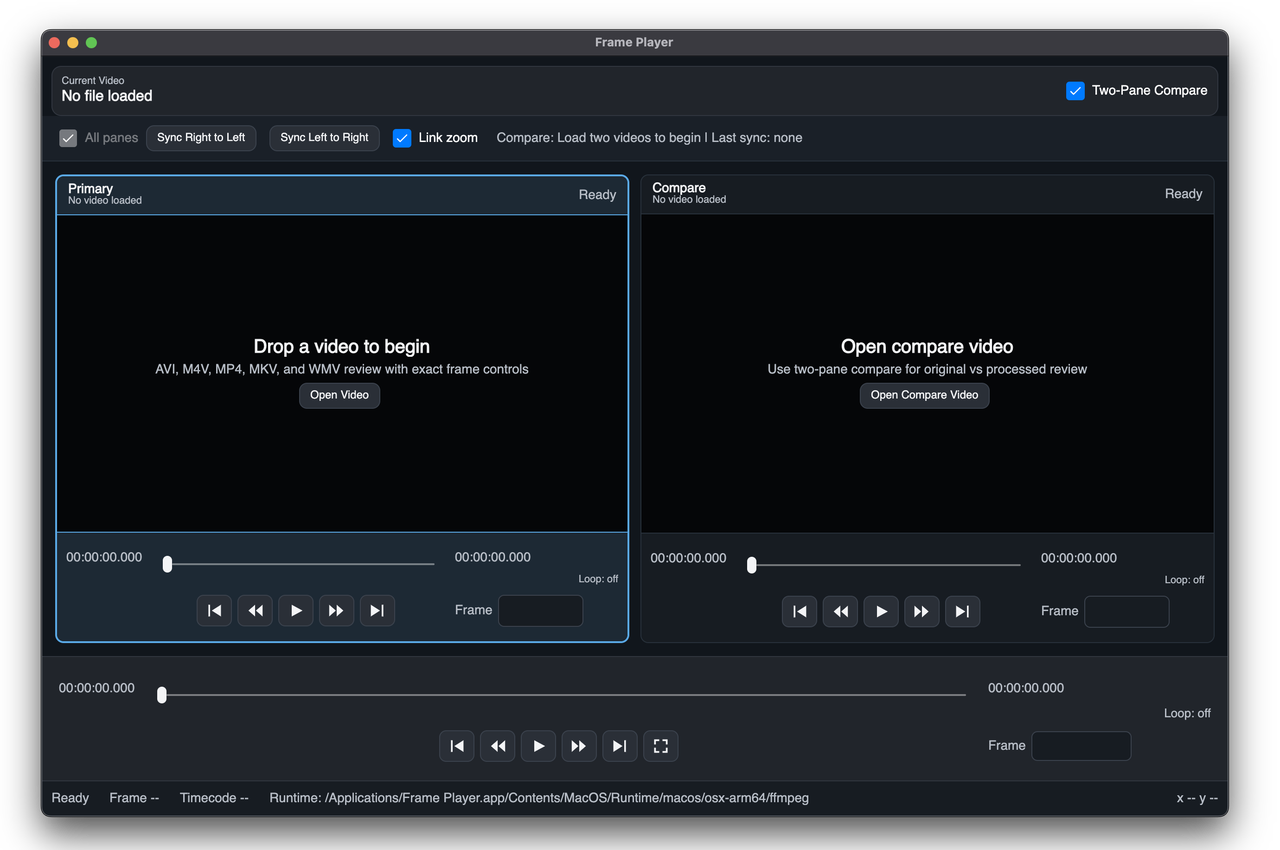Click the Primary pane seek slider handle

coord(167,564)
